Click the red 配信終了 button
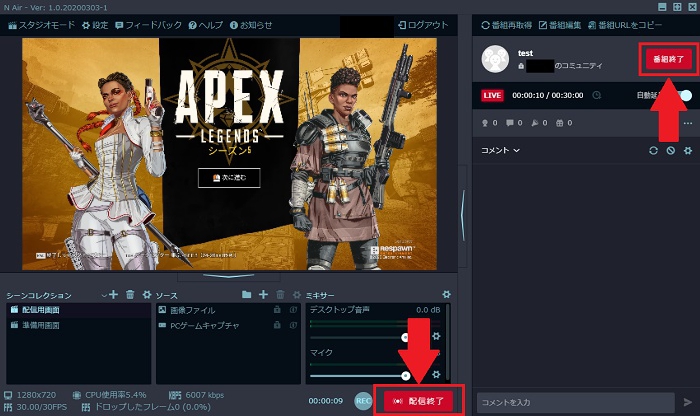The height and width of the screenshot is (416, 700). point(418,401)
